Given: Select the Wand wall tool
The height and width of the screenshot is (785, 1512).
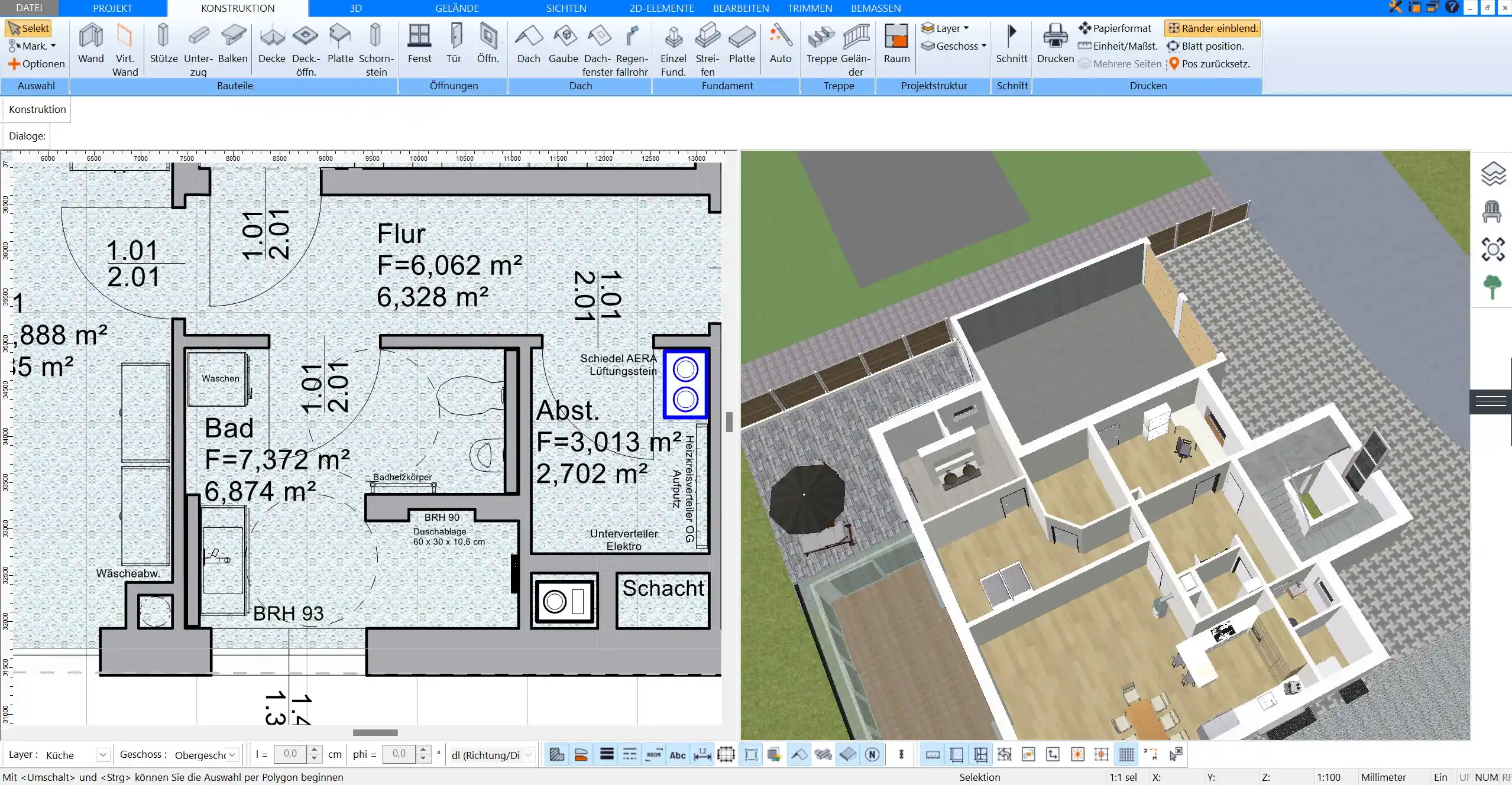Looking at the screenshot, I should 90,44.
